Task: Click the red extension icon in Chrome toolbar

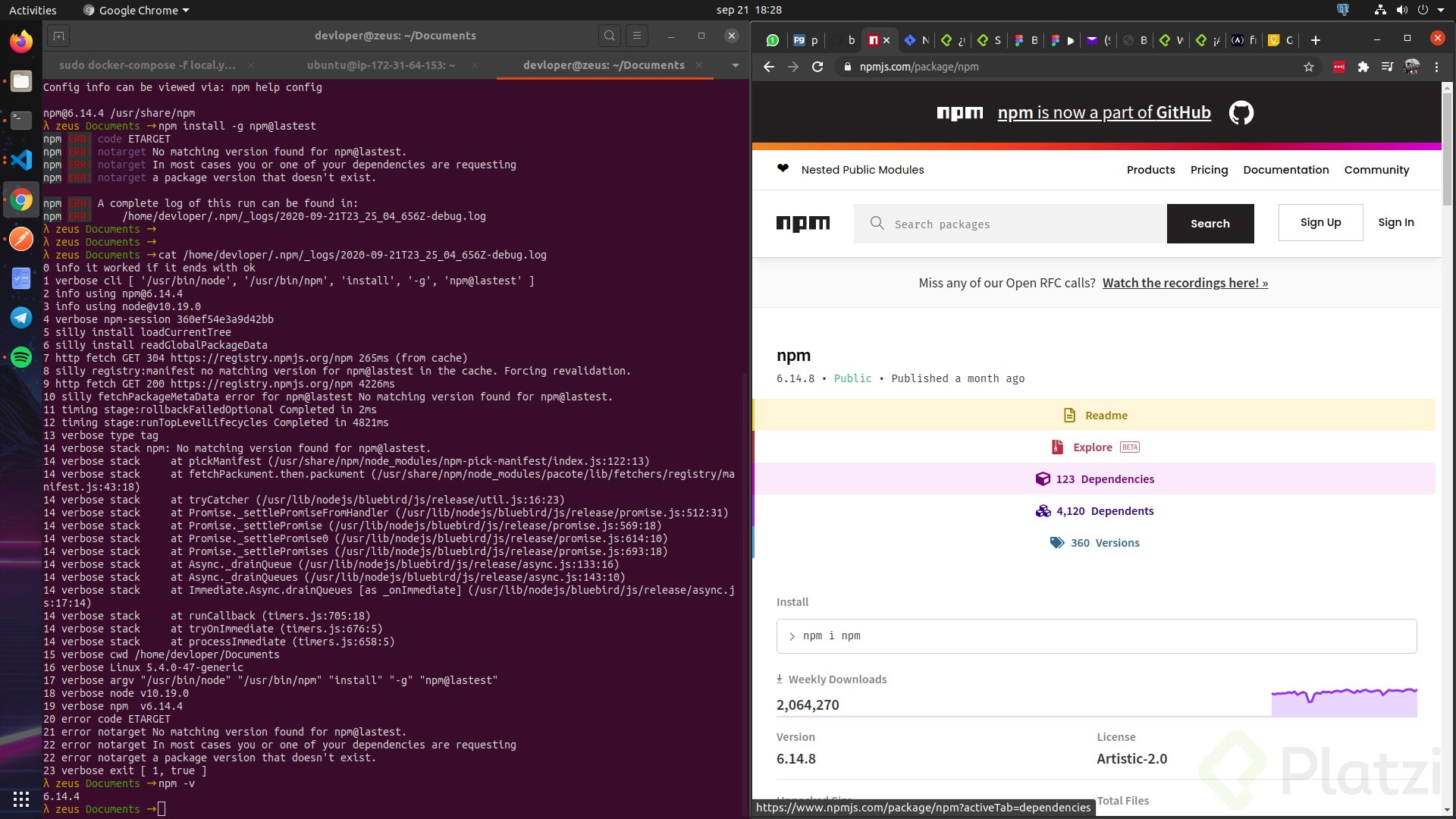Action: (x=1339, y=67)
